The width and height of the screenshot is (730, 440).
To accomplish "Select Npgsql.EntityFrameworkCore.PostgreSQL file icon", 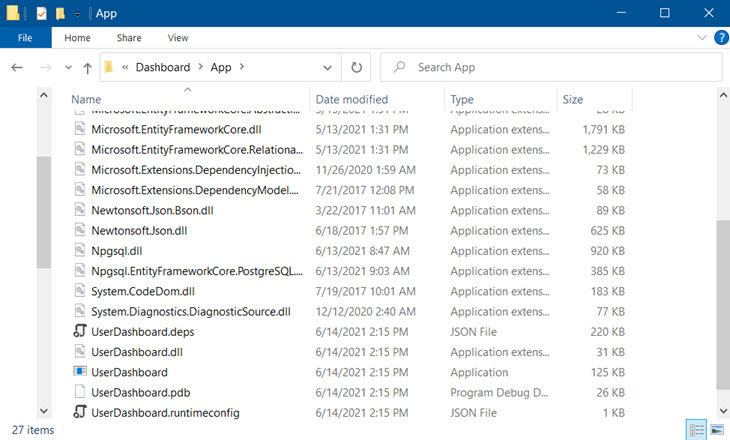I will 80,271.
